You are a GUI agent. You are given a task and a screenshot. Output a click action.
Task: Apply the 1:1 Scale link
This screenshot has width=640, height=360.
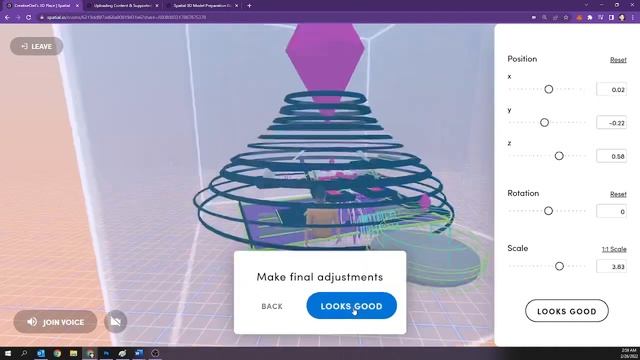point(614,249)
